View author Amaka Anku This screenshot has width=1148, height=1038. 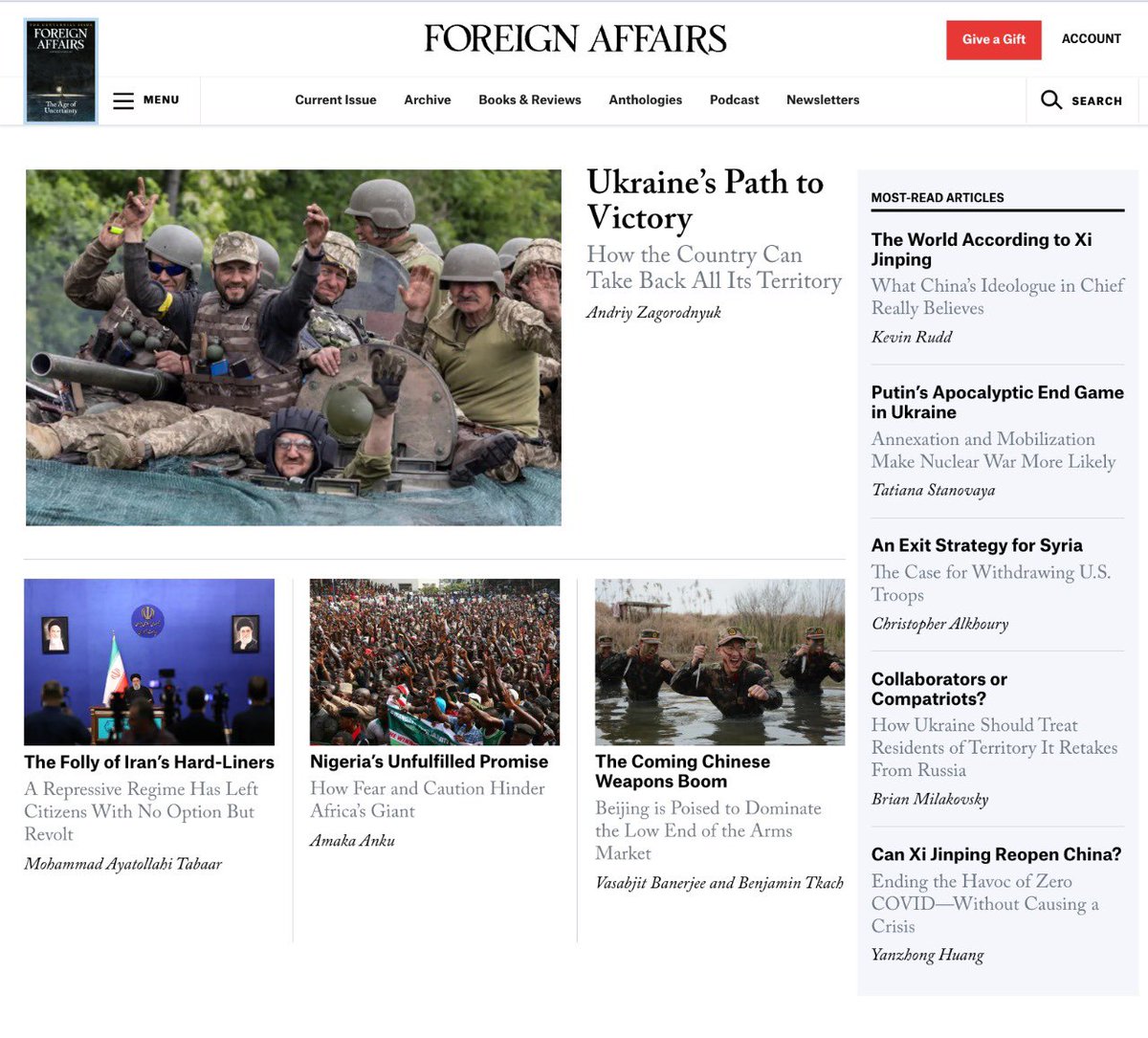tap(352, 841)
